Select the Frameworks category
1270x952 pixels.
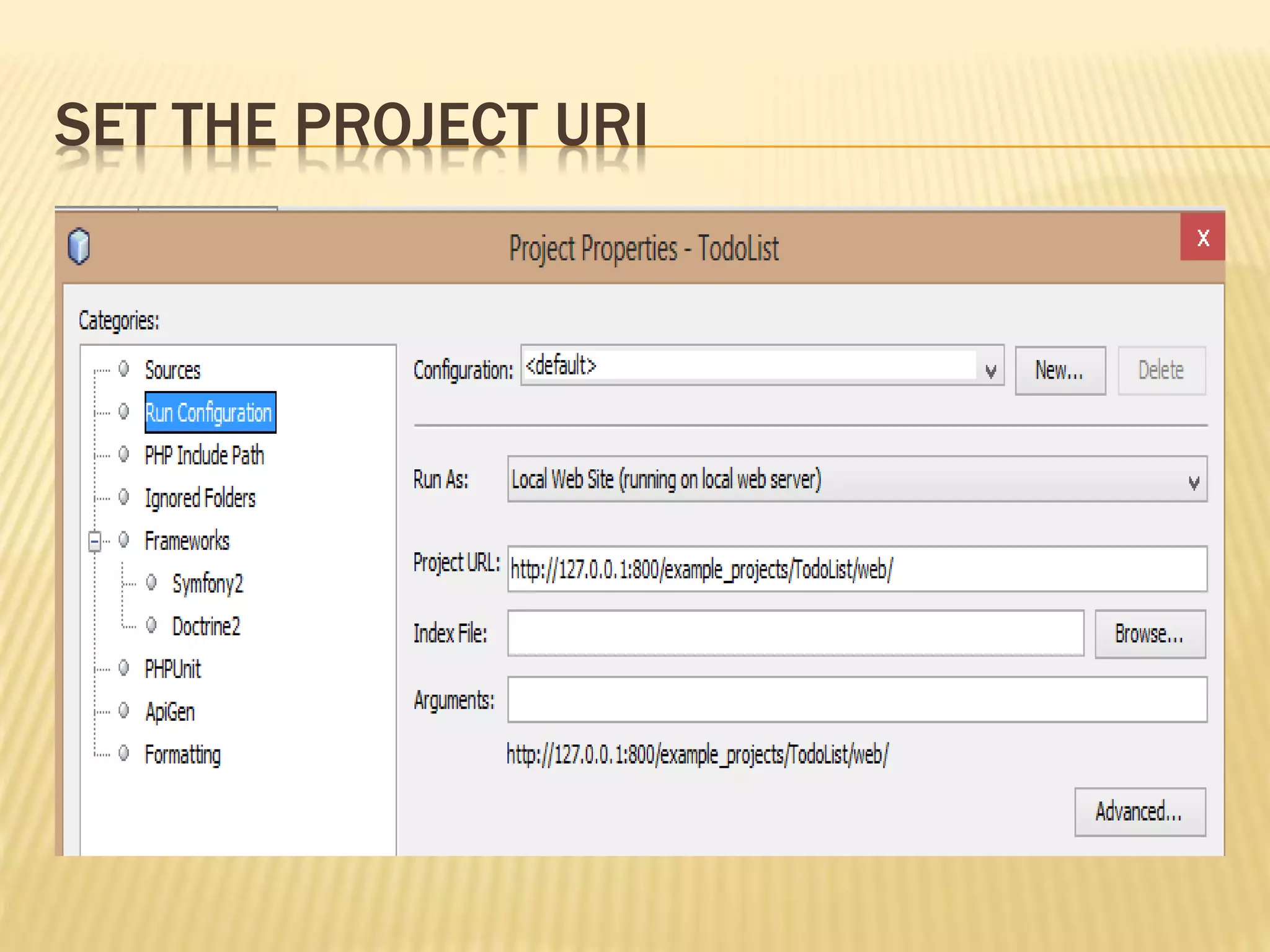pos(187,541)
